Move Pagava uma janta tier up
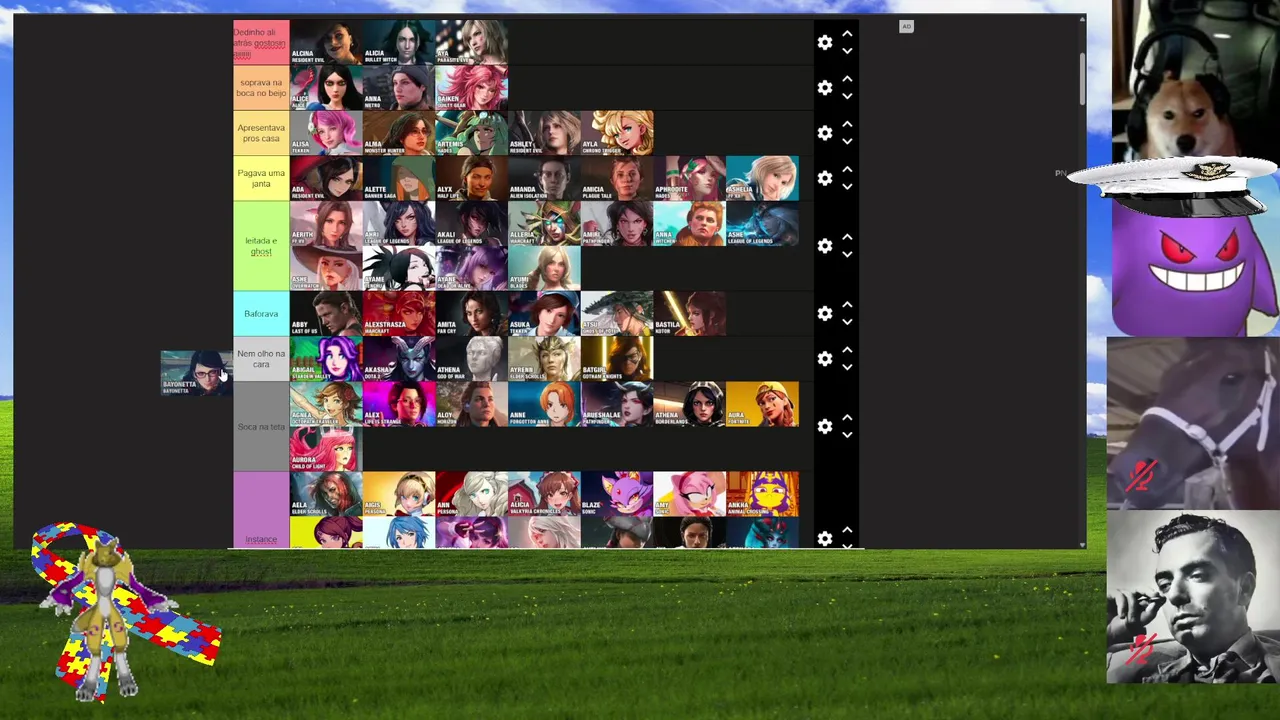The image size is (1280, 720). [x=847, y=169]
